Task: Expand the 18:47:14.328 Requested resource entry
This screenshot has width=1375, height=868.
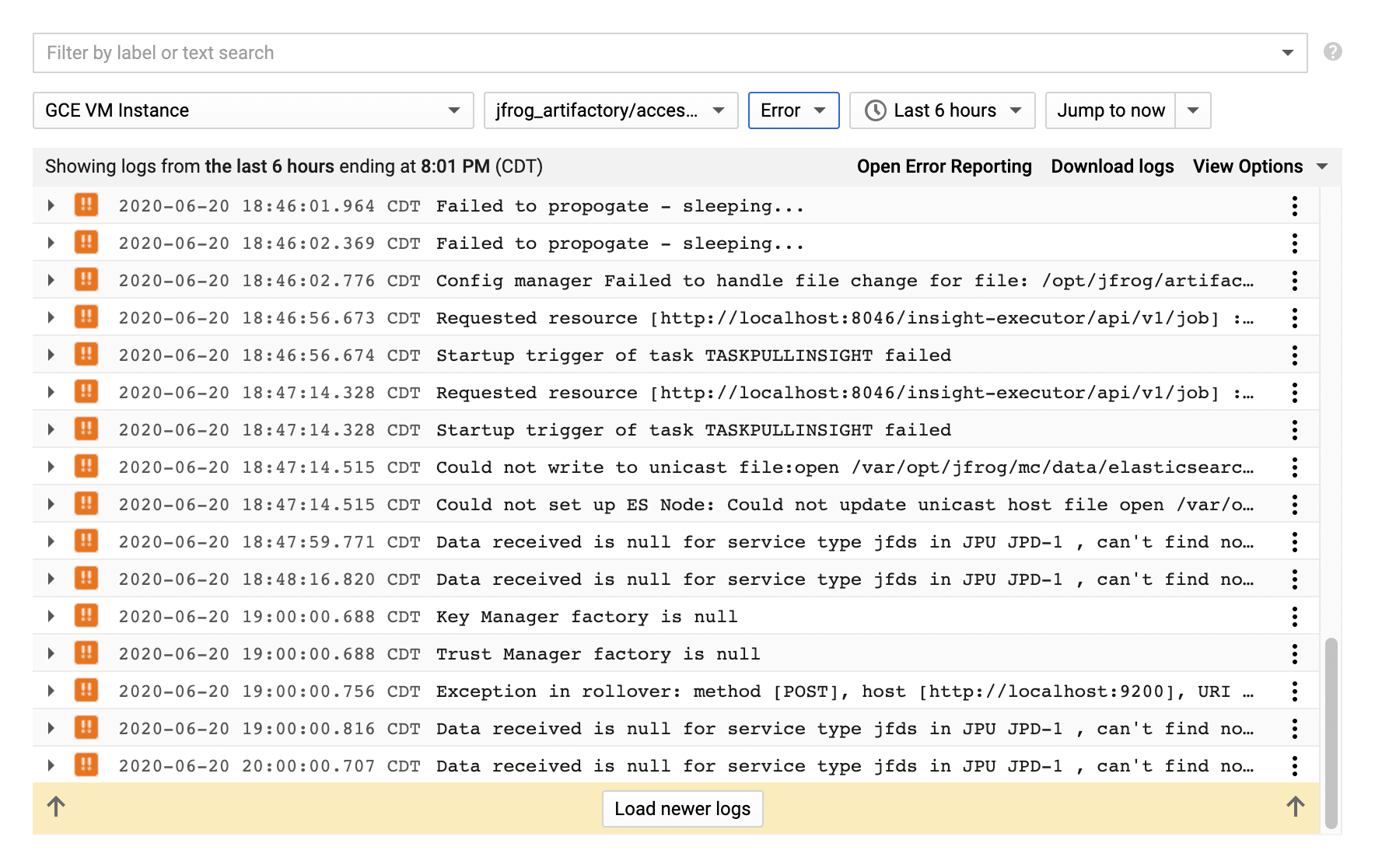Action: coord(51,392)
